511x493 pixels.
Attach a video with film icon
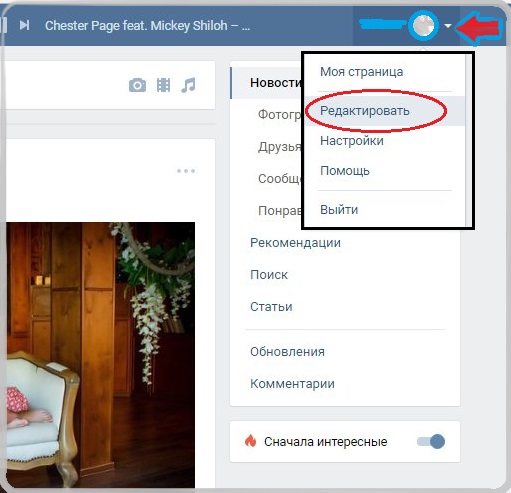click(163, 85)
